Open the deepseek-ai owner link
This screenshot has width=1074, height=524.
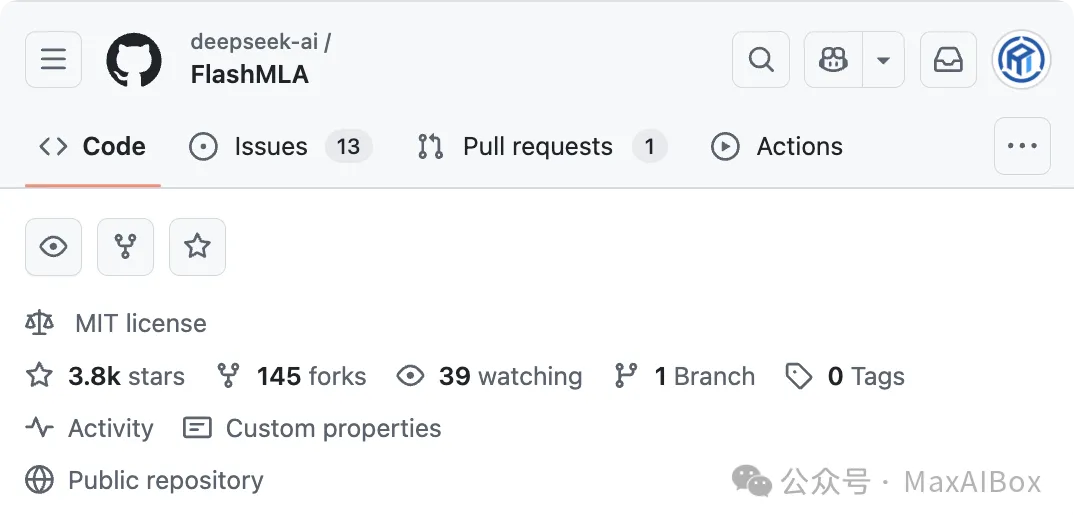(x=255, y=43)
